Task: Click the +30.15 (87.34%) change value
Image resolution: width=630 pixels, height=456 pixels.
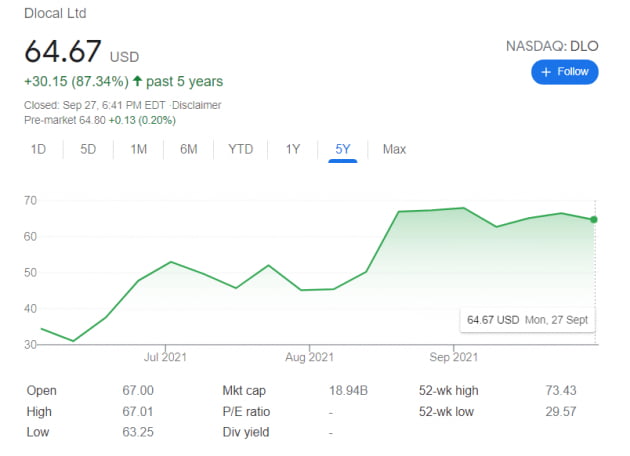Action: coord(76,81)
